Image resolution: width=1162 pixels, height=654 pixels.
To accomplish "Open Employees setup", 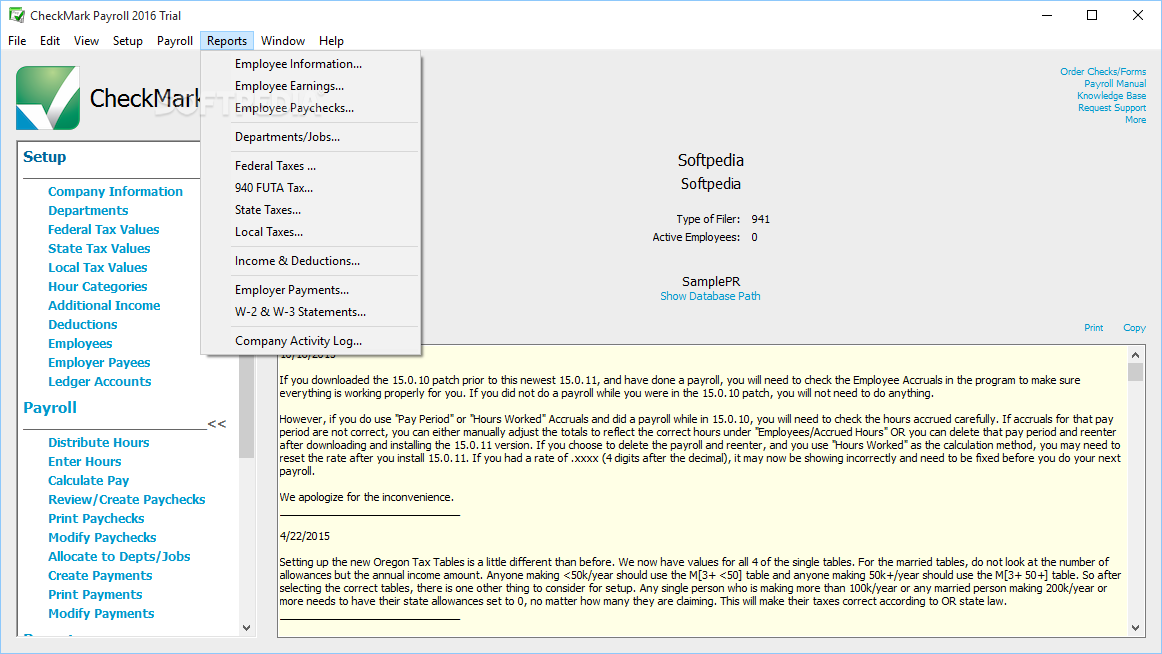I will [x=80, y=344].
